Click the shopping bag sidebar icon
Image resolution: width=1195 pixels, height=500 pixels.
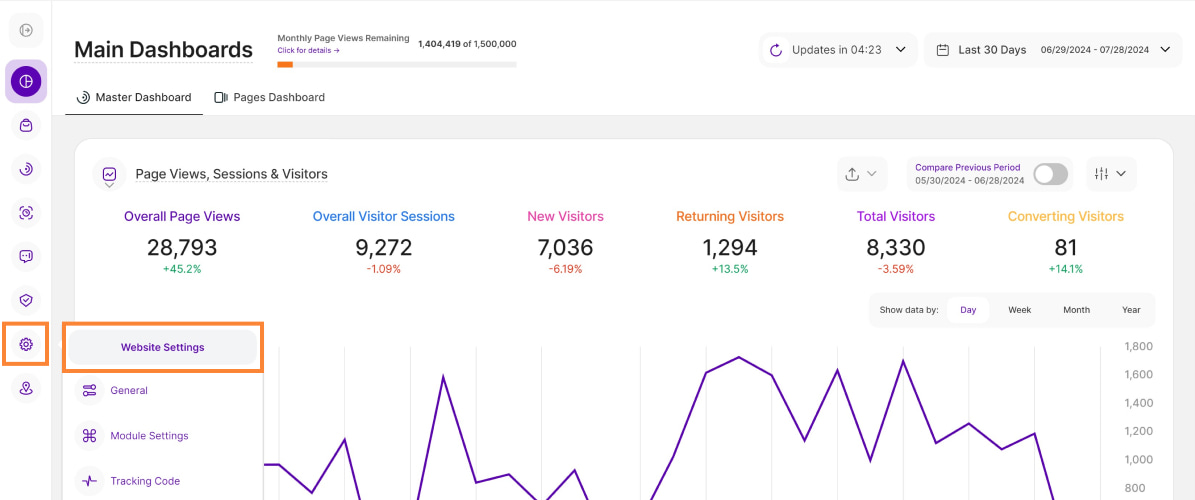[26, 125]
